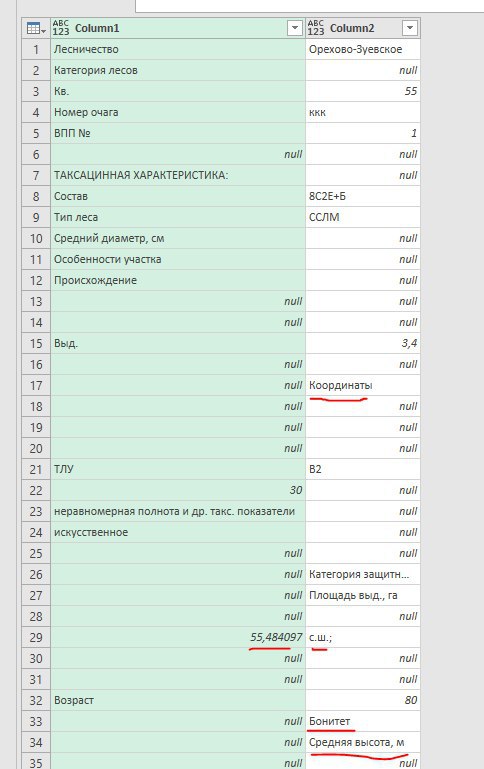
Task: Click the cell 'Лесничество'
Action: pos(178,50)
